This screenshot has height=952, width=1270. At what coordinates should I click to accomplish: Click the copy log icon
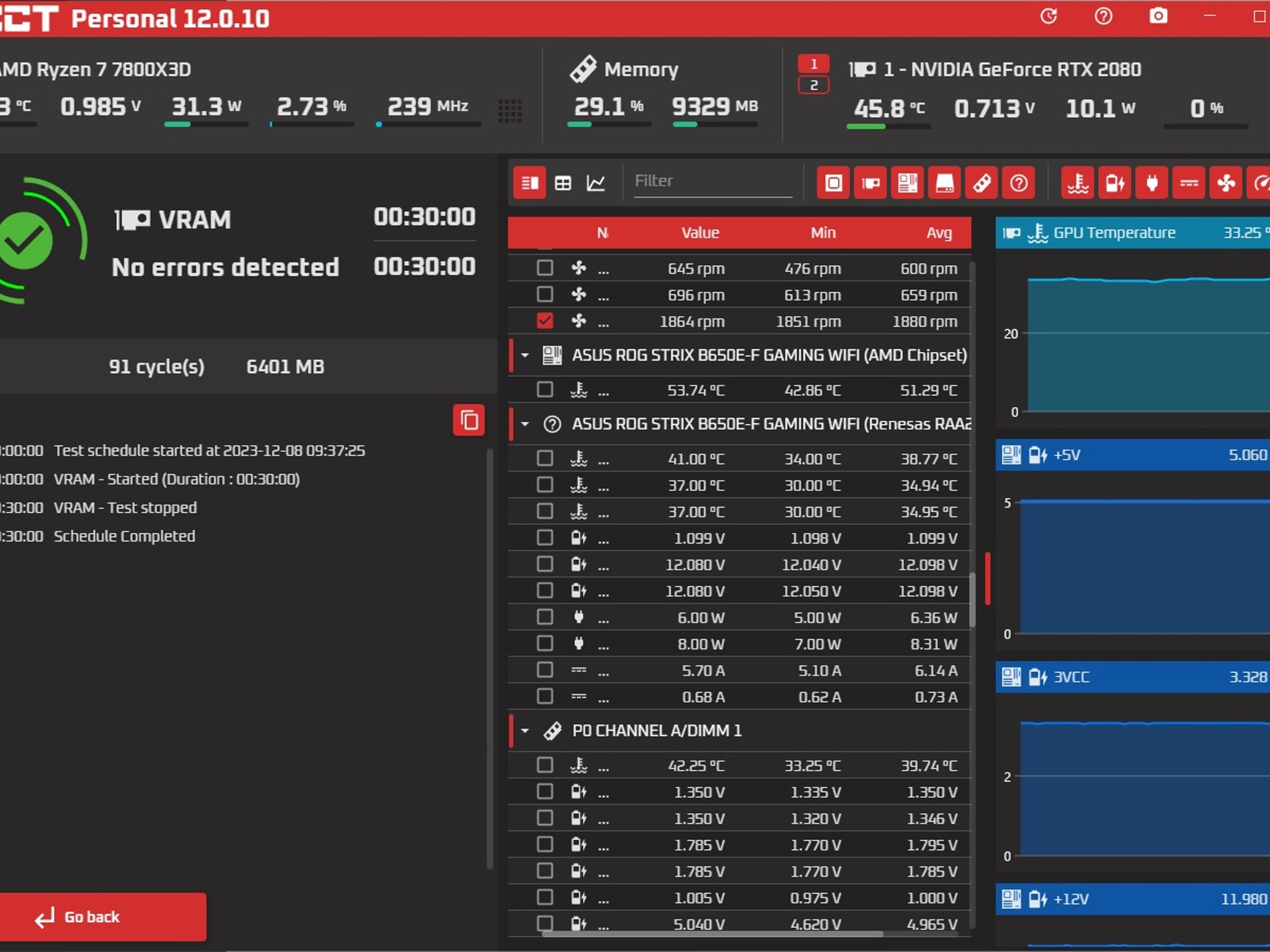click(x=469, y=421)
